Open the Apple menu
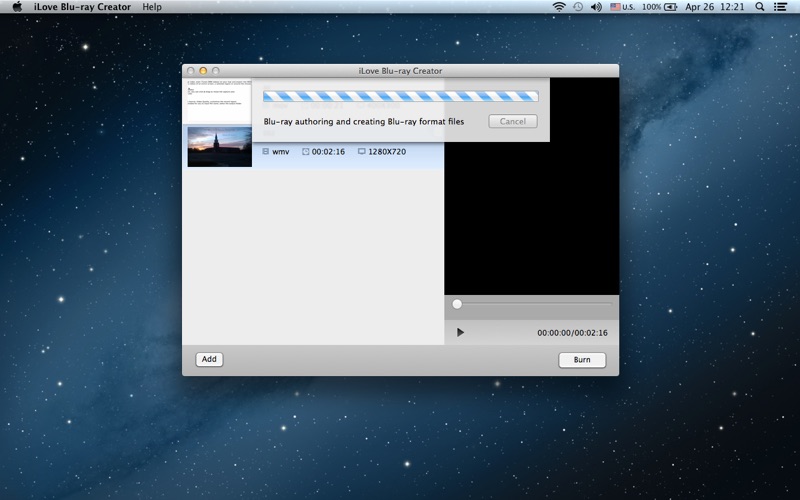 click(17, 7)
